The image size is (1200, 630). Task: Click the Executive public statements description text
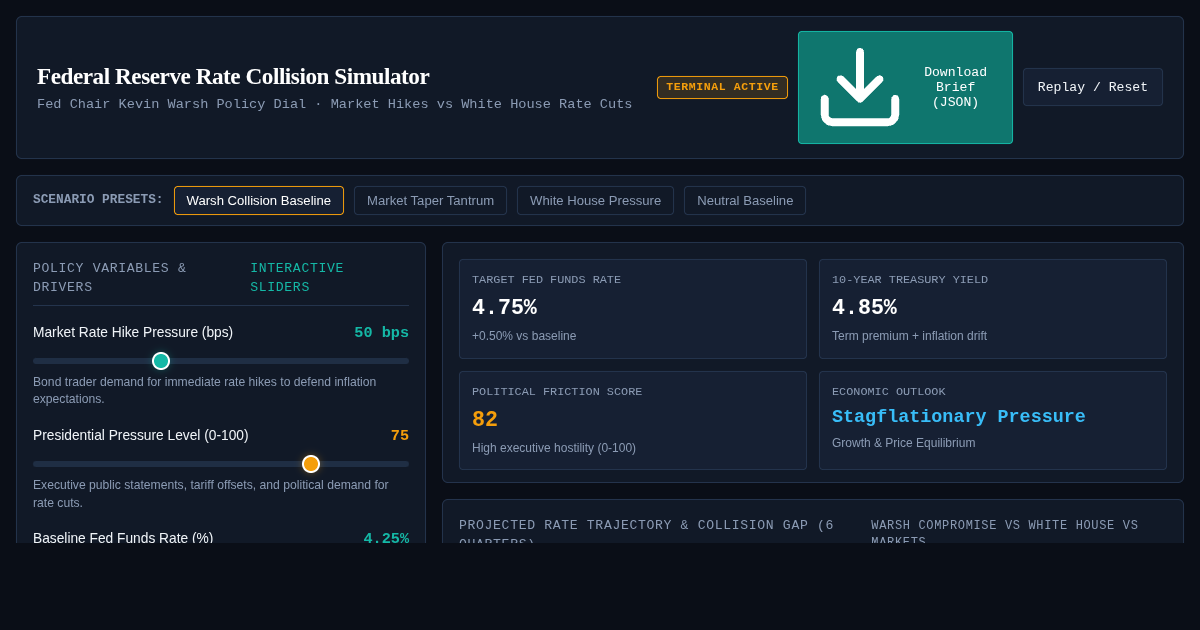[211, 494]
